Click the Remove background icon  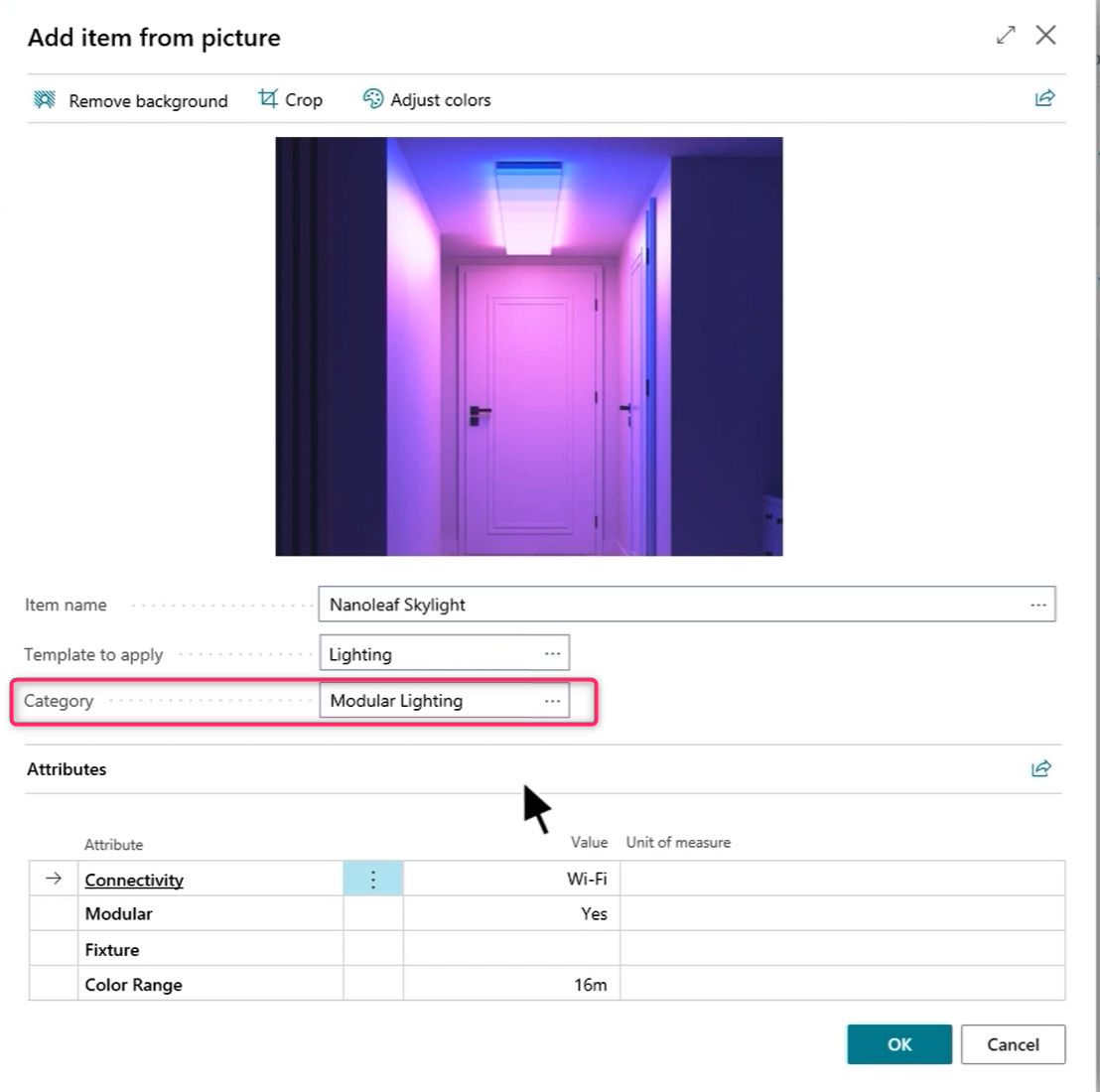pos(45,100)
